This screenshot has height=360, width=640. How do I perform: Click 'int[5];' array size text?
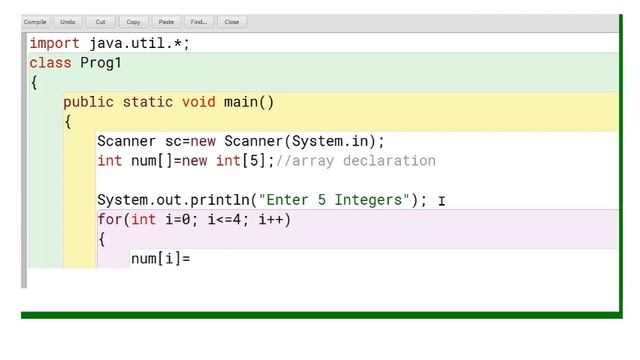point(245,161)
